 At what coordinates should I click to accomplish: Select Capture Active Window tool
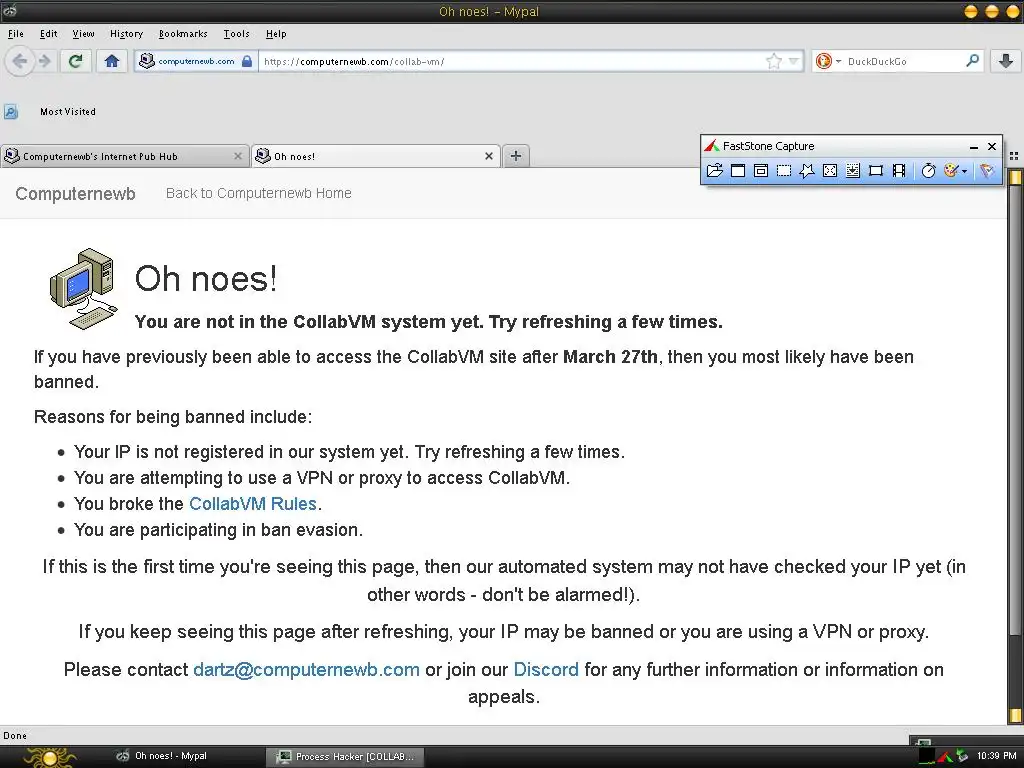[738, 170]
